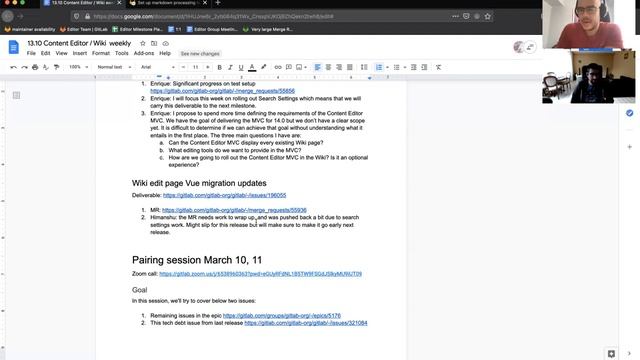Open the Edit menu

click(45, 53)
